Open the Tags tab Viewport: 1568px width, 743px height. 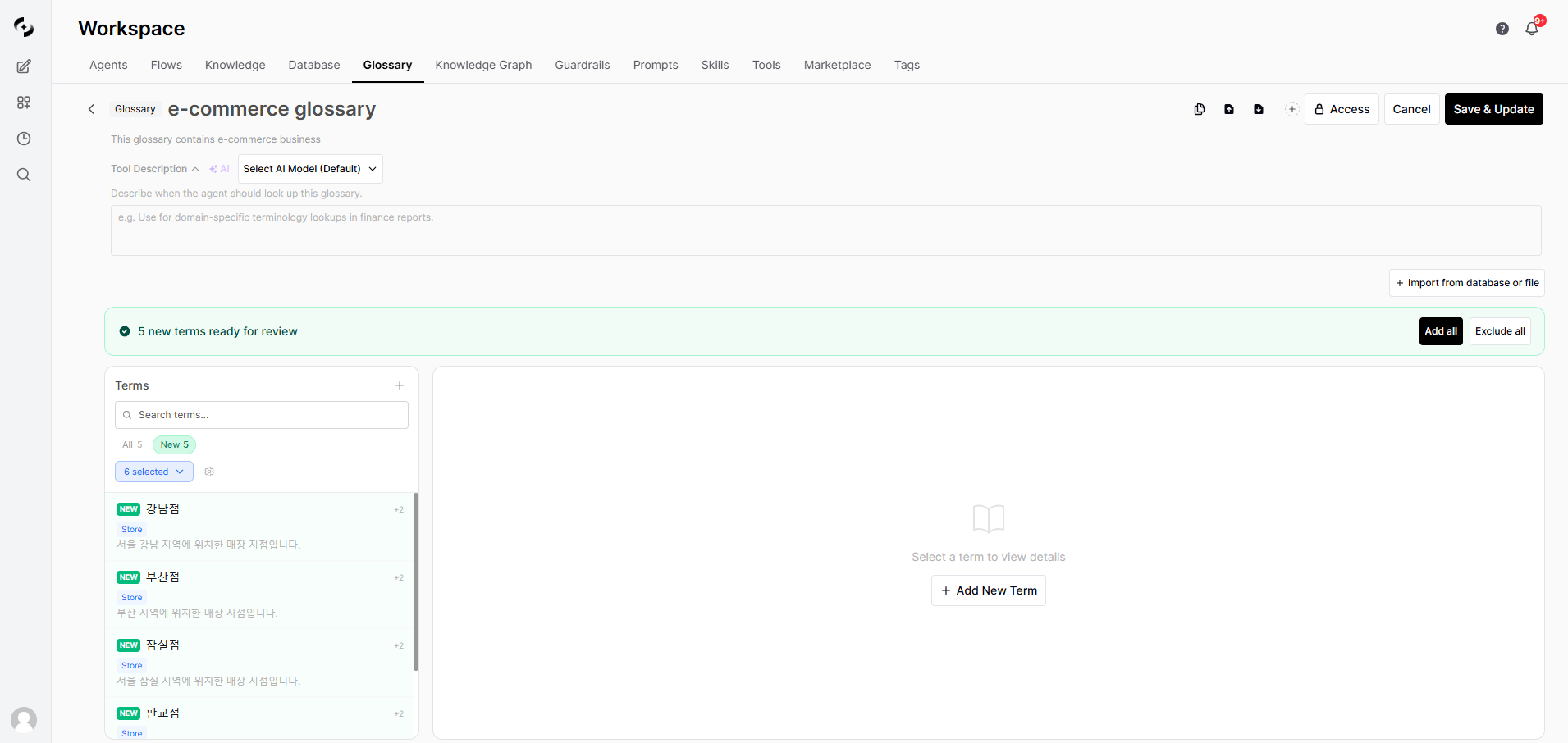point(907,65)
